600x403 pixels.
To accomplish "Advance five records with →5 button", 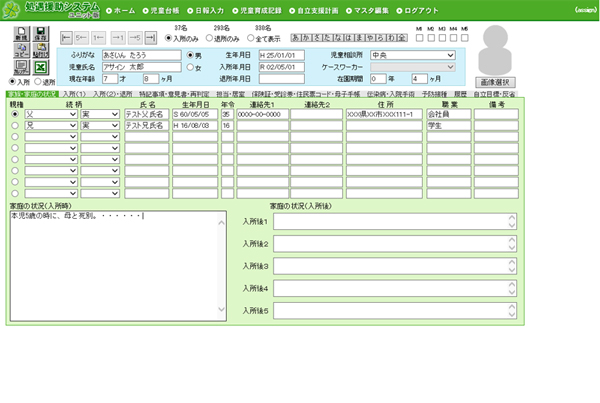I will [135, 38].
